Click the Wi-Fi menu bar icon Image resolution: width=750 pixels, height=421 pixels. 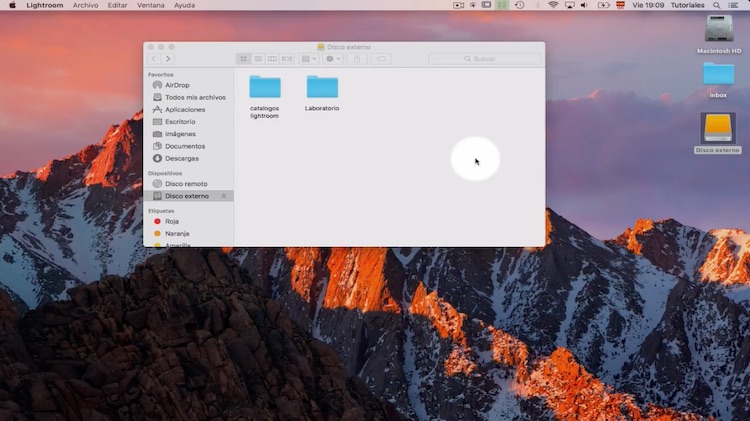tap(553, 5)
